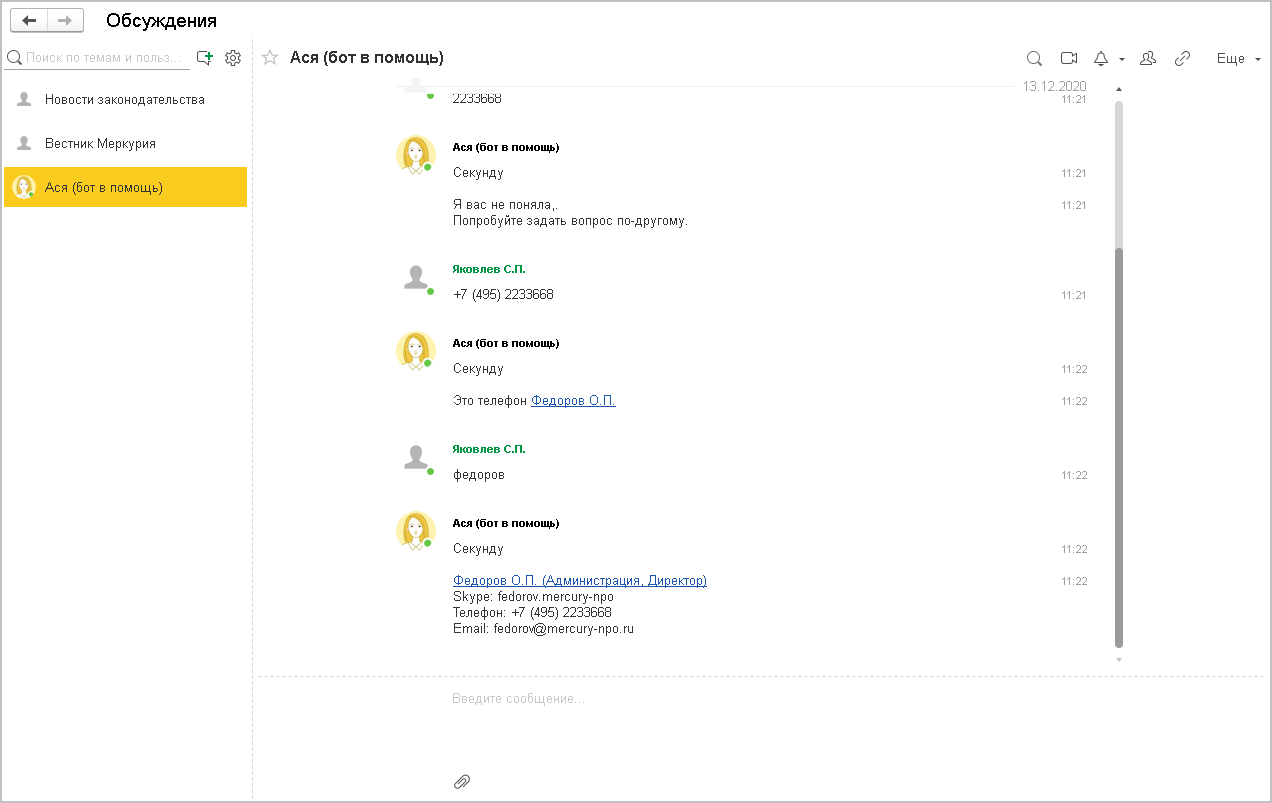Click the forward navigation arrow
The width and height of the screenshot is (1272, 803).
coord(65,20)
